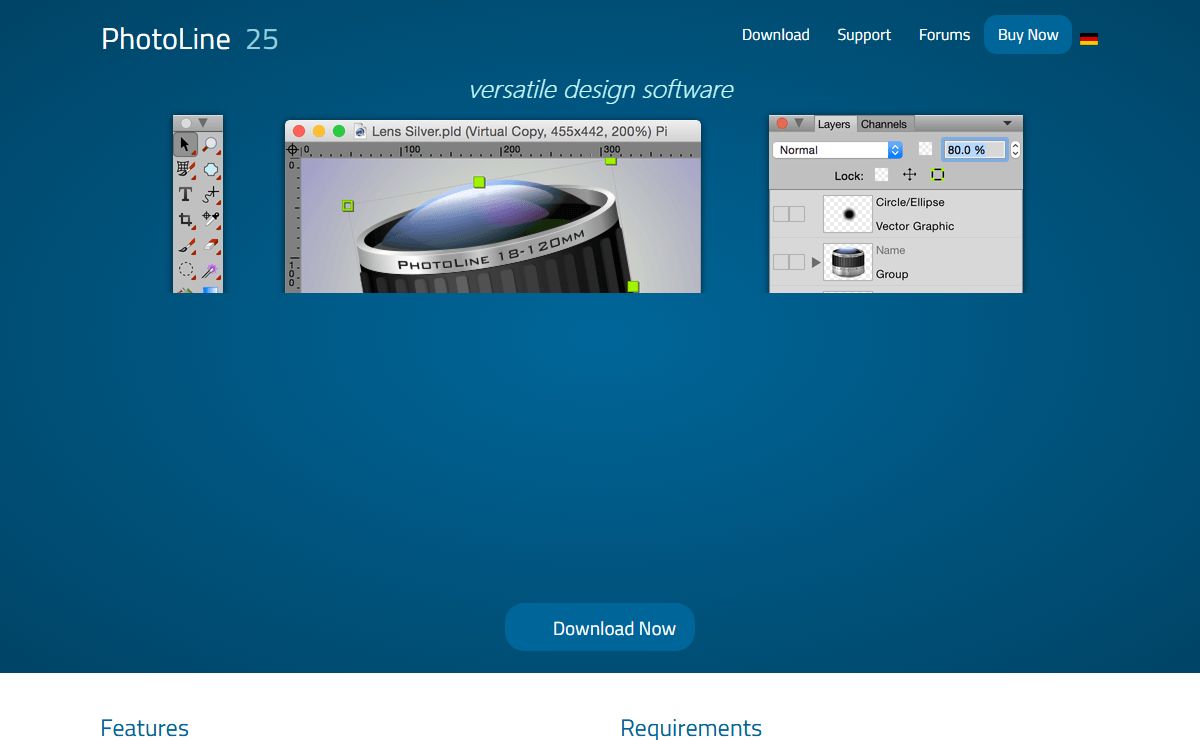This screenshot has height=740, width=1200.
Task: Select the dashed circle lasso tool
Action: (x=186, y=269)
